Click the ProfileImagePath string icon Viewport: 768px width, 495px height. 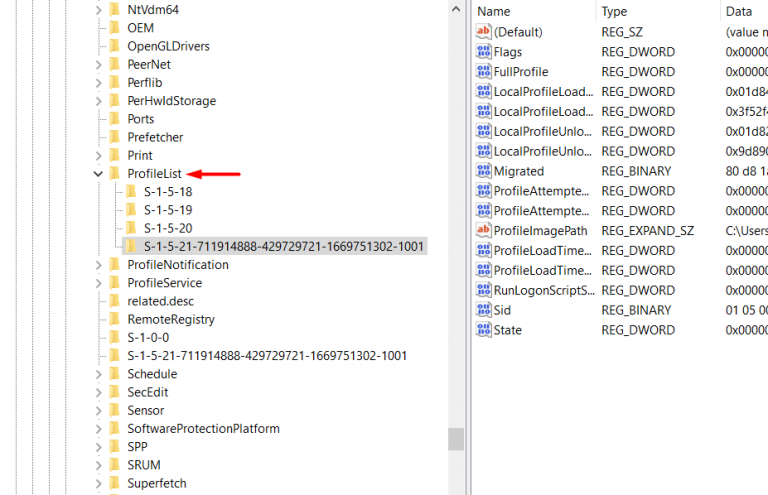tap(483, 231)
